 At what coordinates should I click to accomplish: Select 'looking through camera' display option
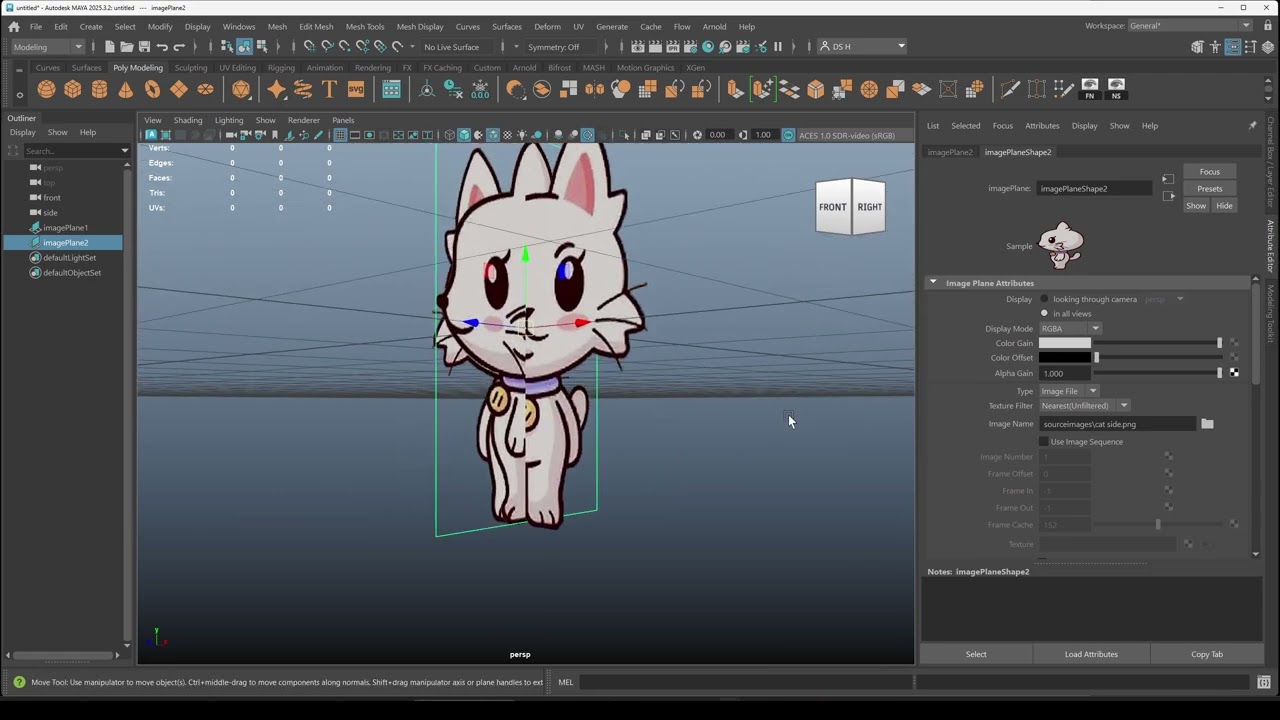(1044, 299)
